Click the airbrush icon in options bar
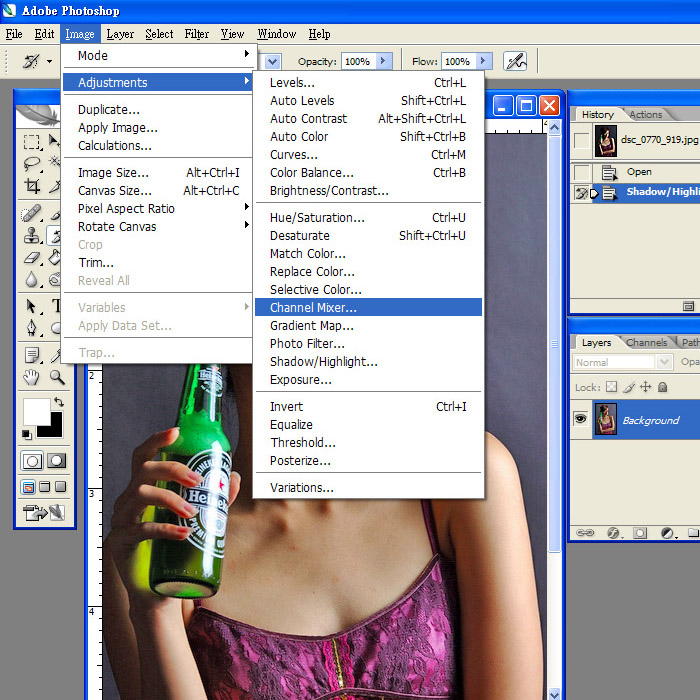Screen dimensions: 700x700 coord(515,61)
